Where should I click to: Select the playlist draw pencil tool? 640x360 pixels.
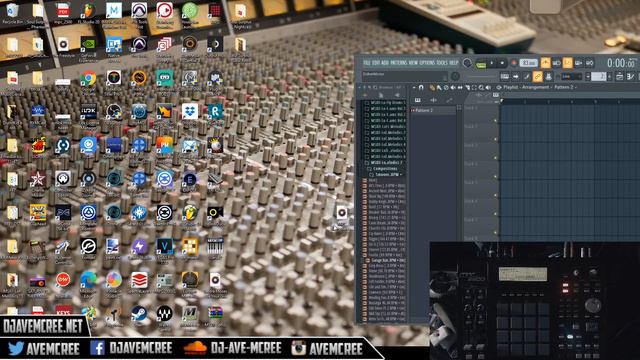(432, 87)
